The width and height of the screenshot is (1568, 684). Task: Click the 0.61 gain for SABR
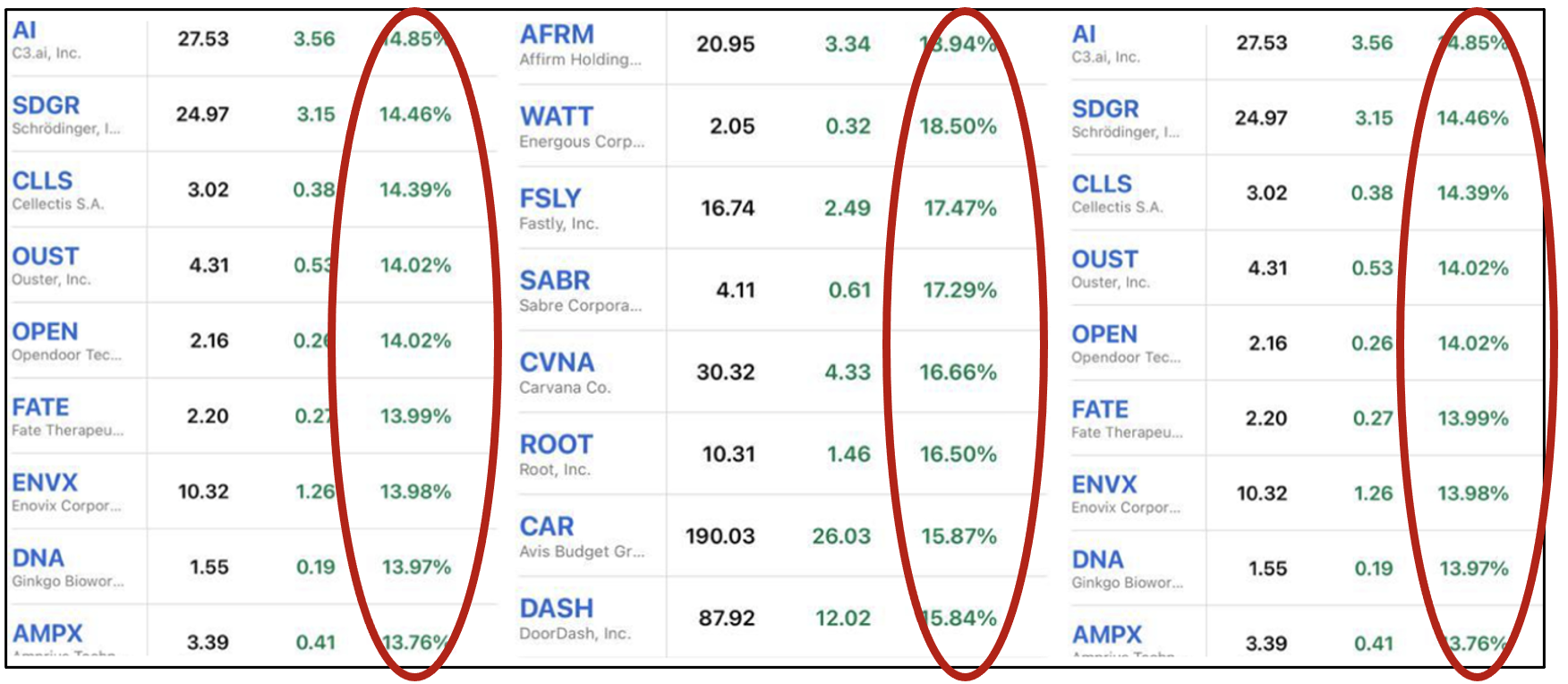(x=850, y=290)
